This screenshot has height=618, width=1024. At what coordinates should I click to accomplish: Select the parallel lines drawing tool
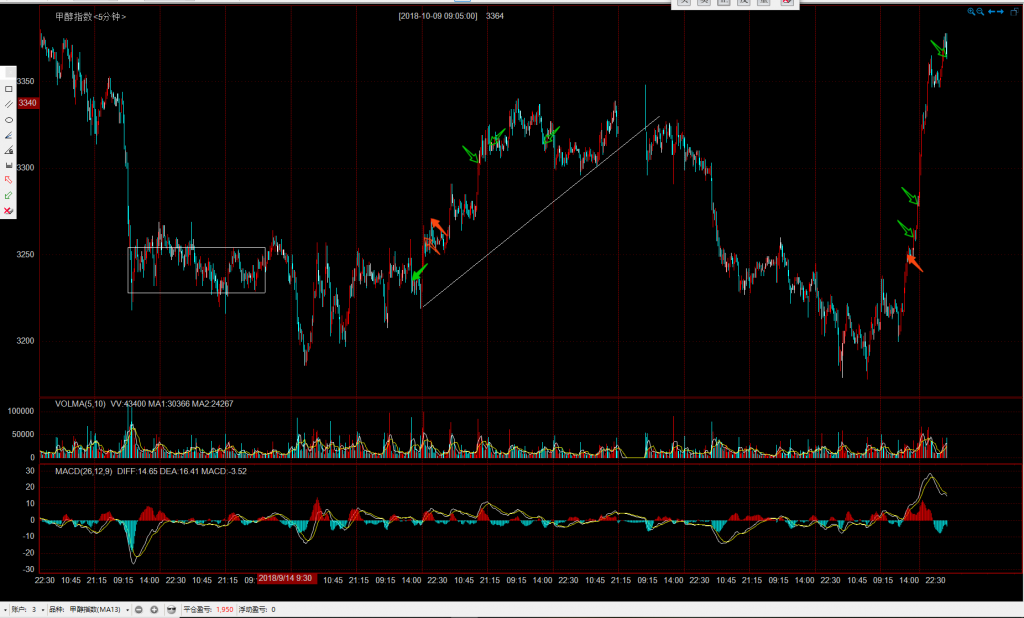[9, 104]
